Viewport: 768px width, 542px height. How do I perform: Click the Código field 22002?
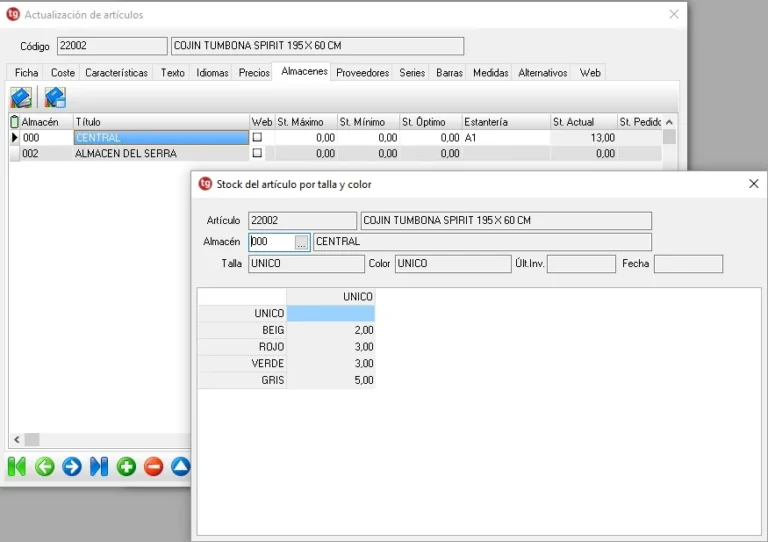pyautogui.click(x=112, y=46)
